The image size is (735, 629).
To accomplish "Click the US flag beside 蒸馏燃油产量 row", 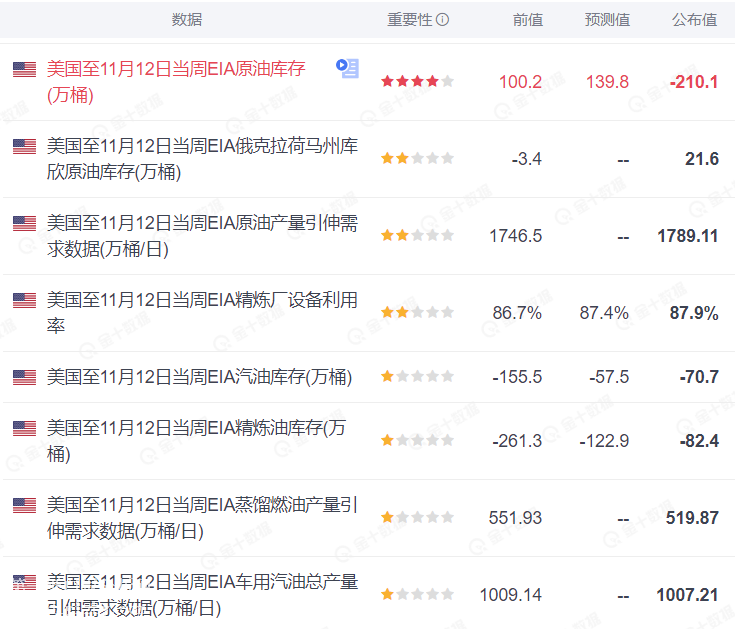I will tap(24, 506).
